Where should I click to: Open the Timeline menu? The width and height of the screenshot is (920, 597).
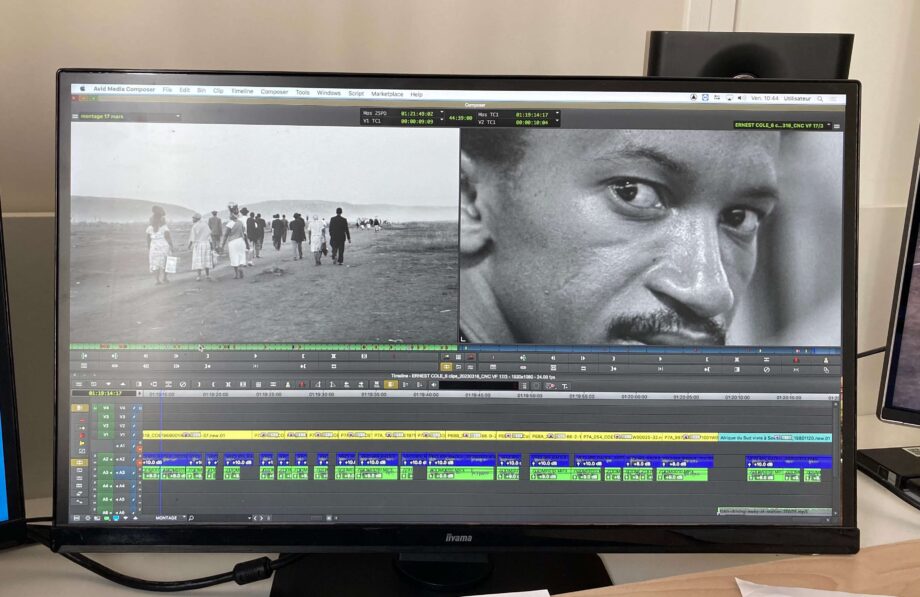242,91
